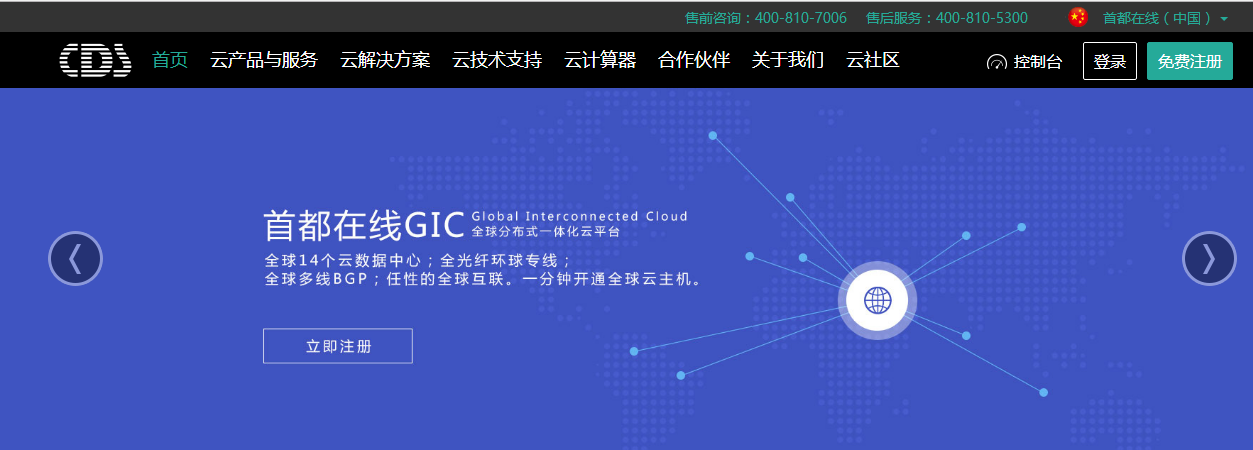Click the CDS logo
Image resolution: width=1253 pixels, height=450 pixels.
coord(95,60)
